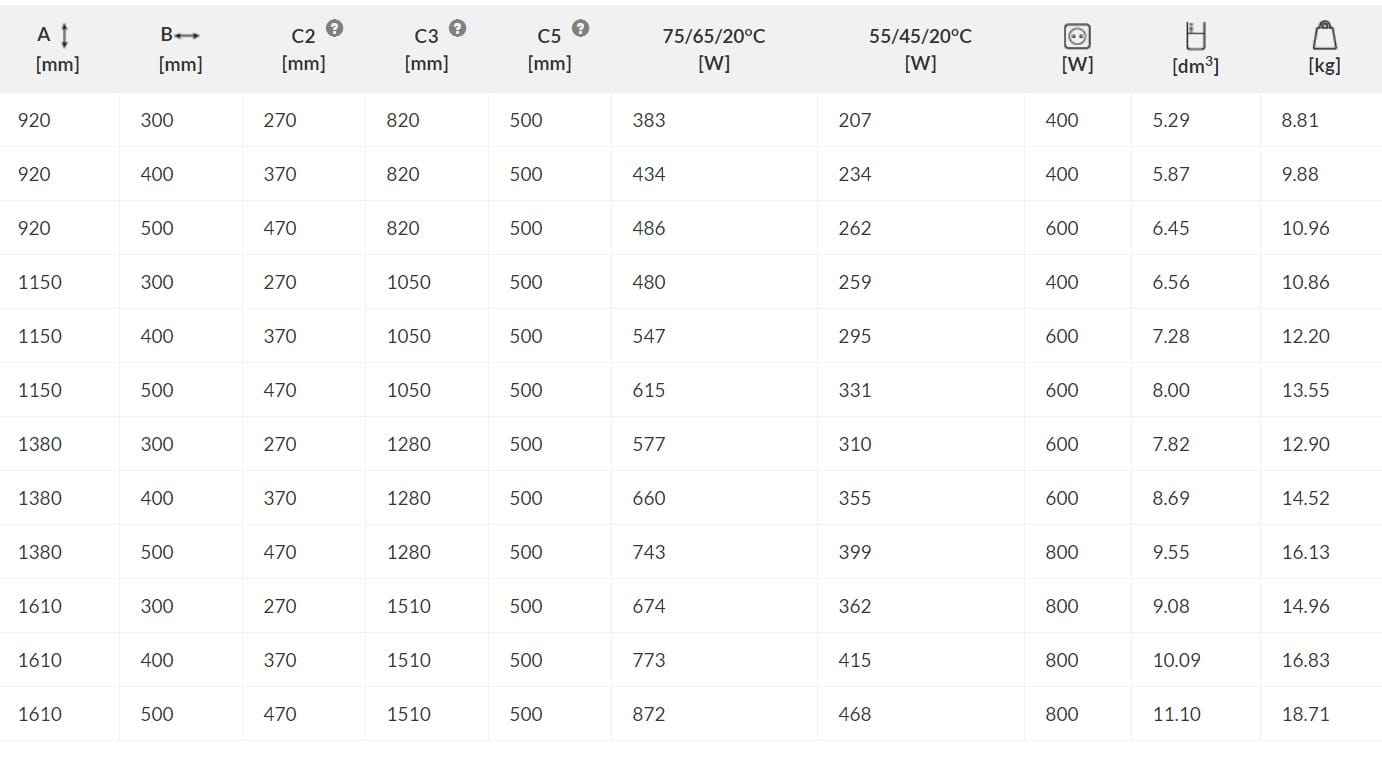Click the 75/65/20°C column header

(713, 36)
